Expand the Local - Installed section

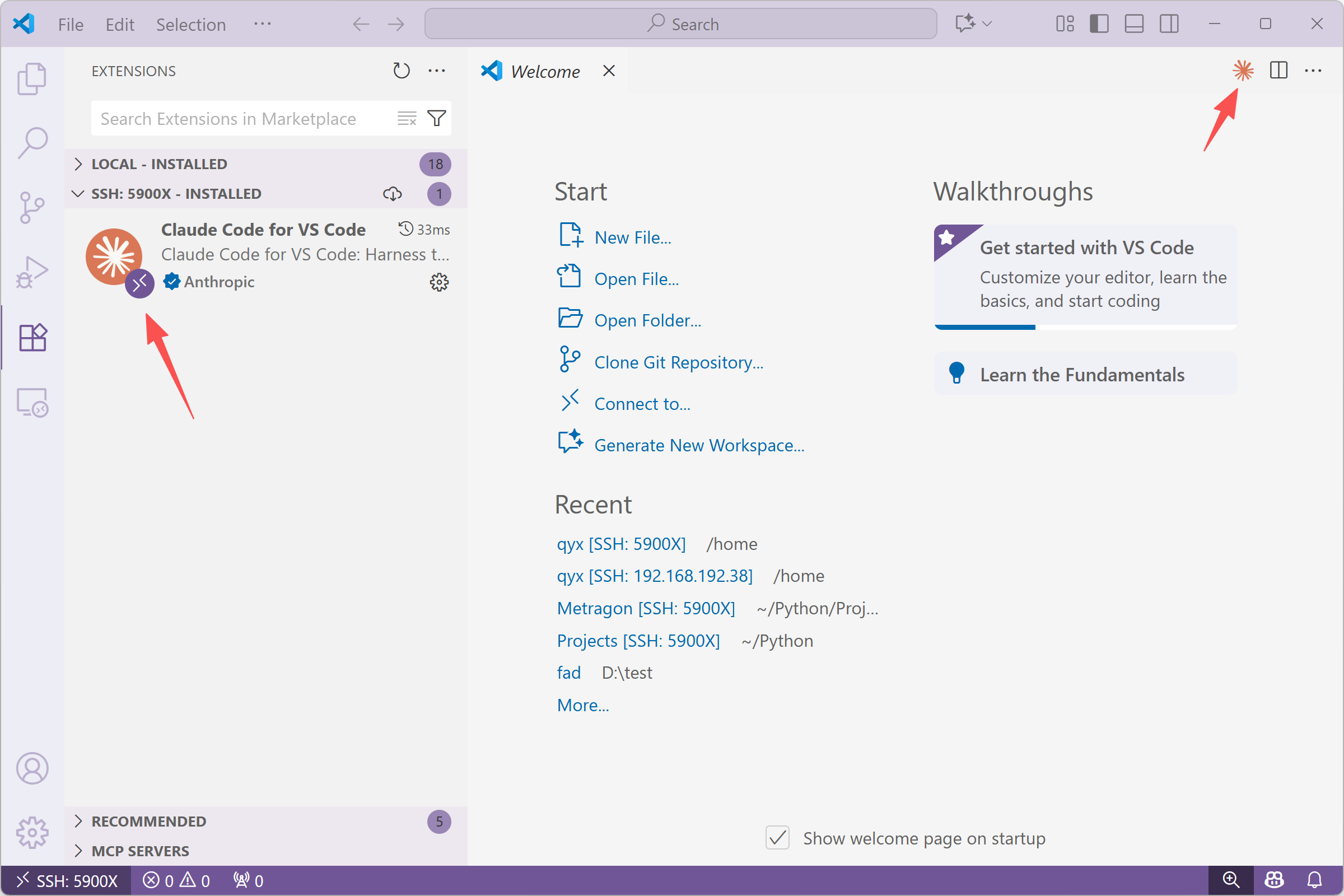coord(265,164)
